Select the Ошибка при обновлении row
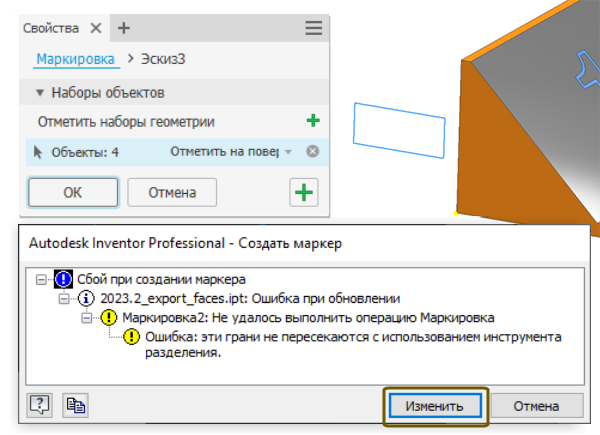Viewport: 600px width, 435px height. (x=250, y=298)
